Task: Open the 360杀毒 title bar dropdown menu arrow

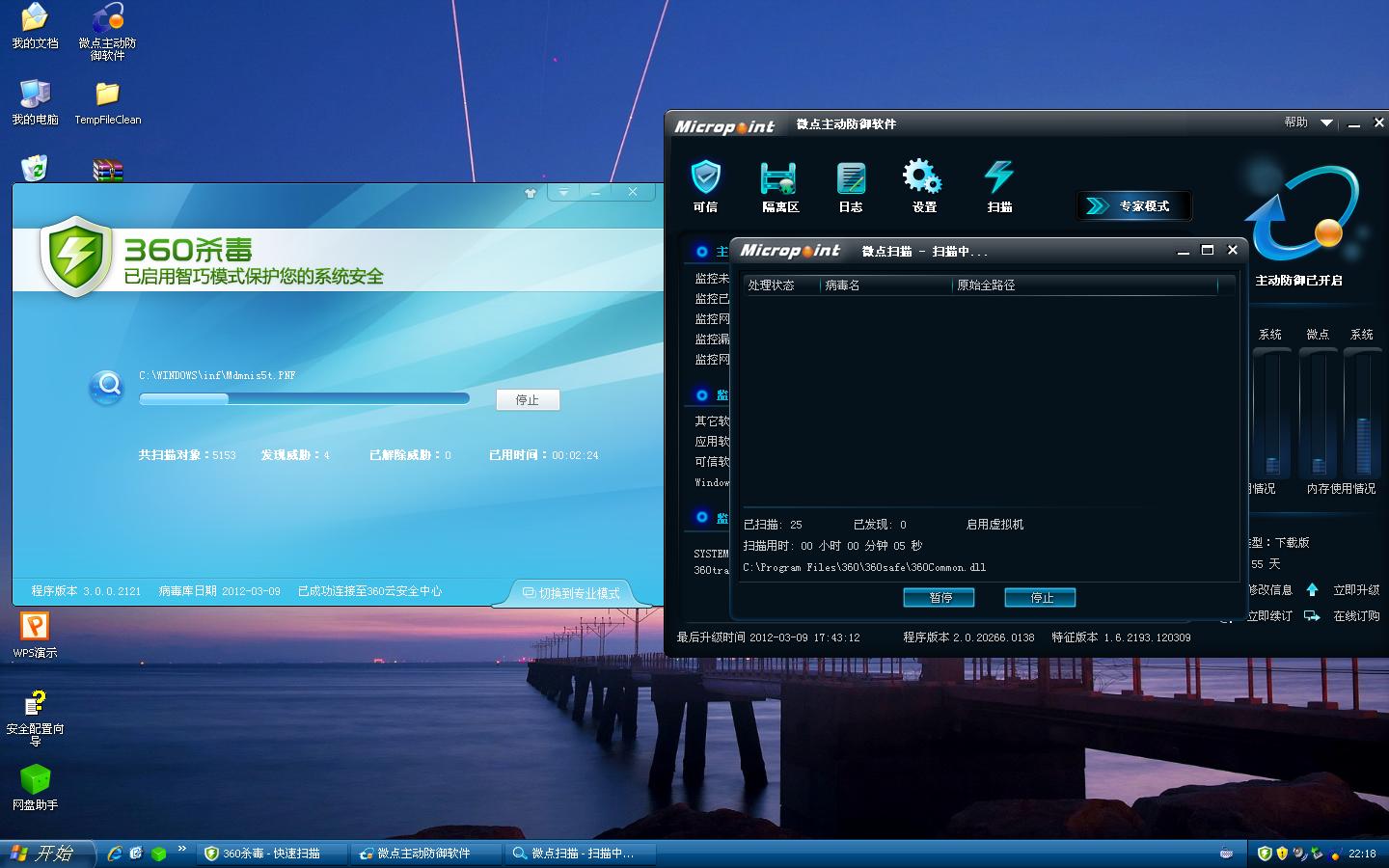Action: pos(563,192)
